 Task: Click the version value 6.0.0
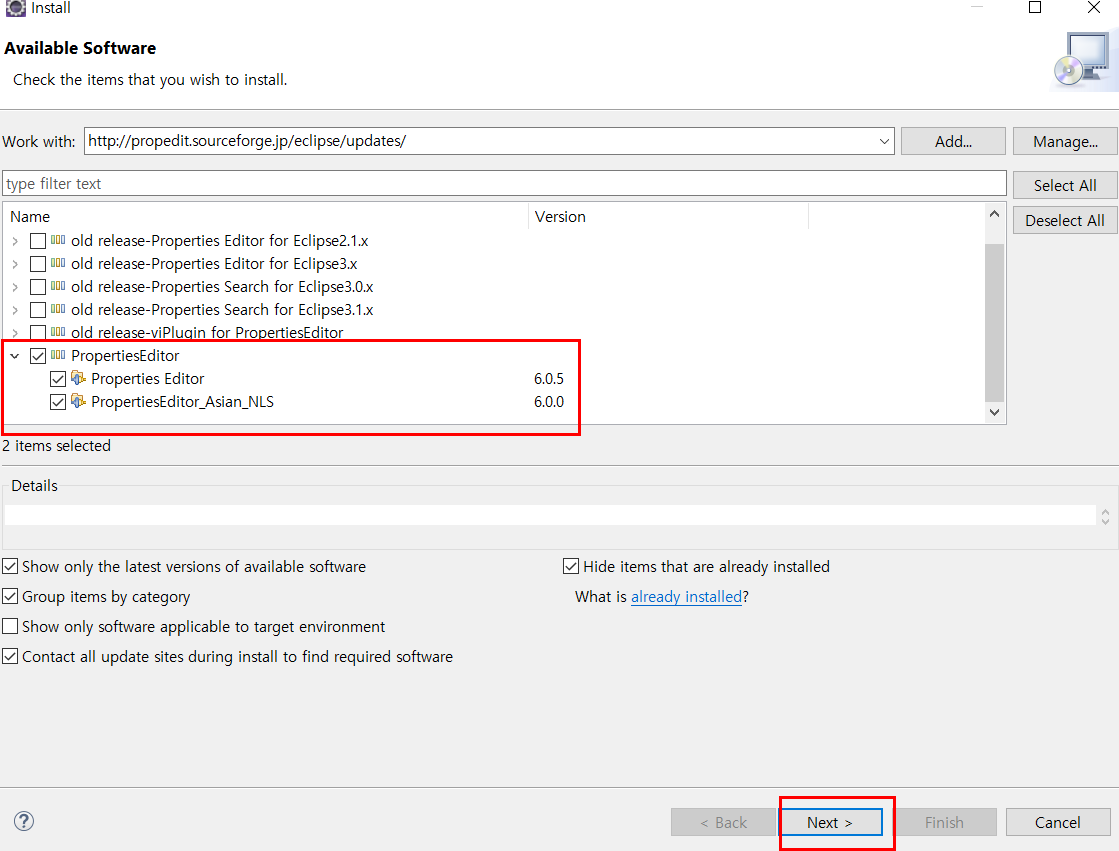point(549,402)
